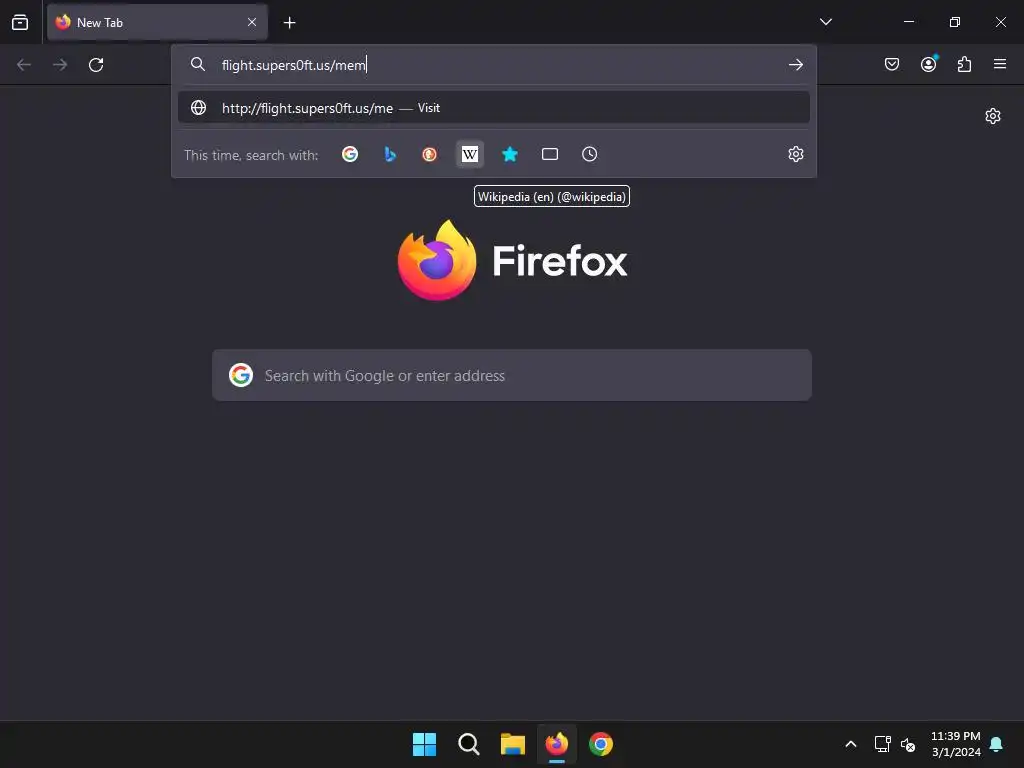Restore down the Firefox window
Screen dimensions: 1024x768
tap(955, 22)
